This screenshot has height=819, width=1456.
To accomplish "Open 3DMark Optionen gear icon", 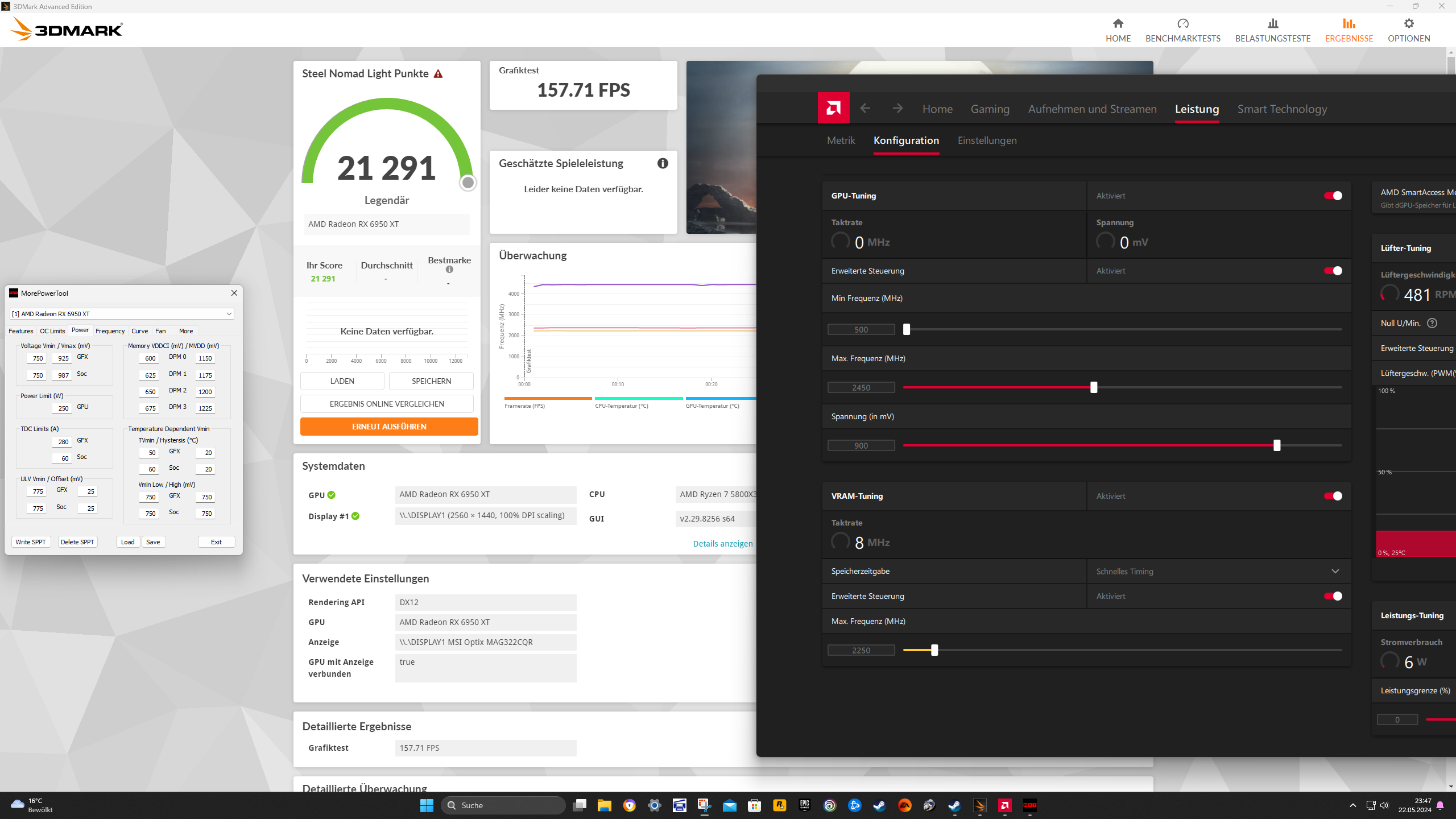I will (1408, 24).
